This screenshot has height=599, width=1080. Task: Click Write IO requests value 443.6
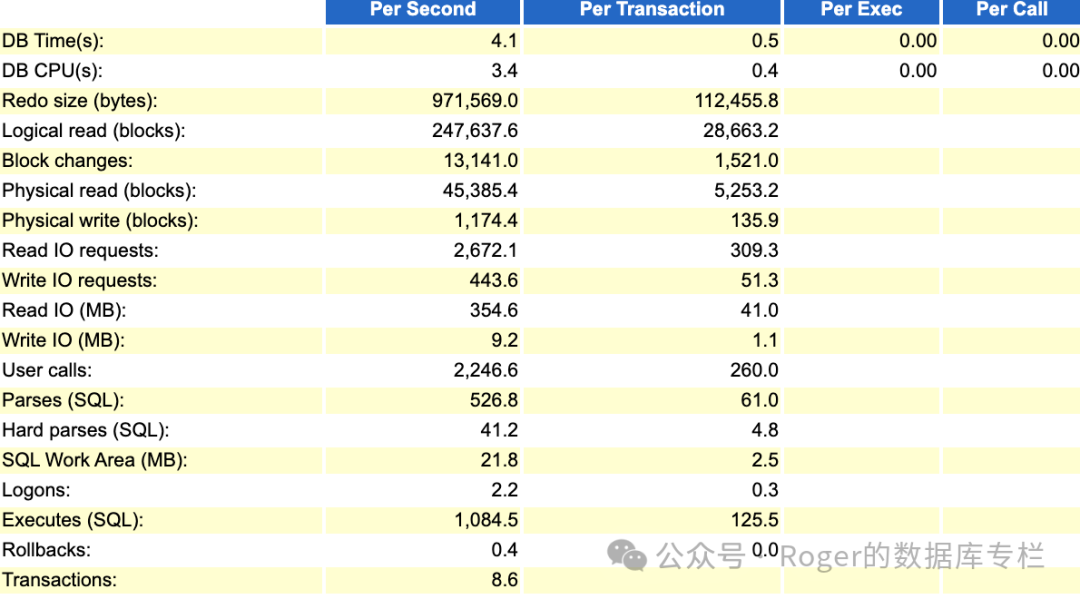(x=494, y=280)
